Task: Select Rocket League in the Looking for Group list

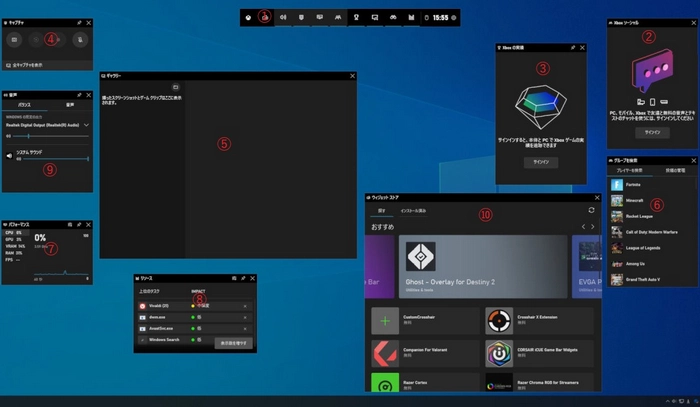Action: pyautogui.click(x=652, y=216)
